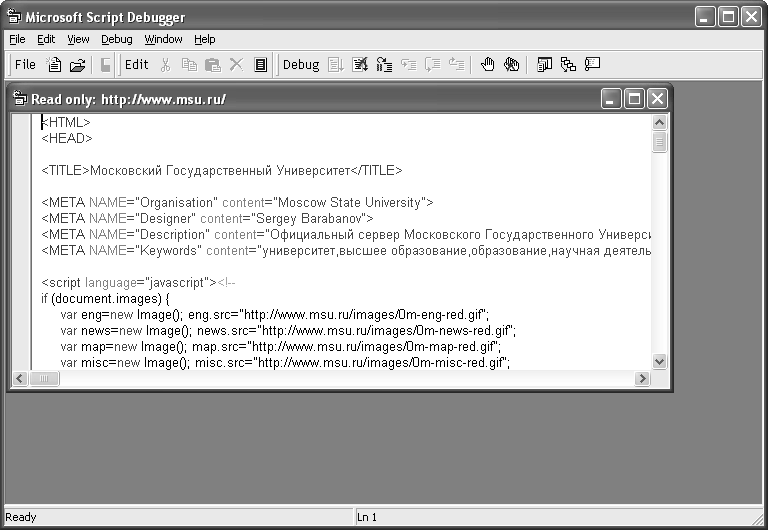768x530 pixels.
Task: Click the breakpoint margin beside <HTML> line
Action: [22, 122]
